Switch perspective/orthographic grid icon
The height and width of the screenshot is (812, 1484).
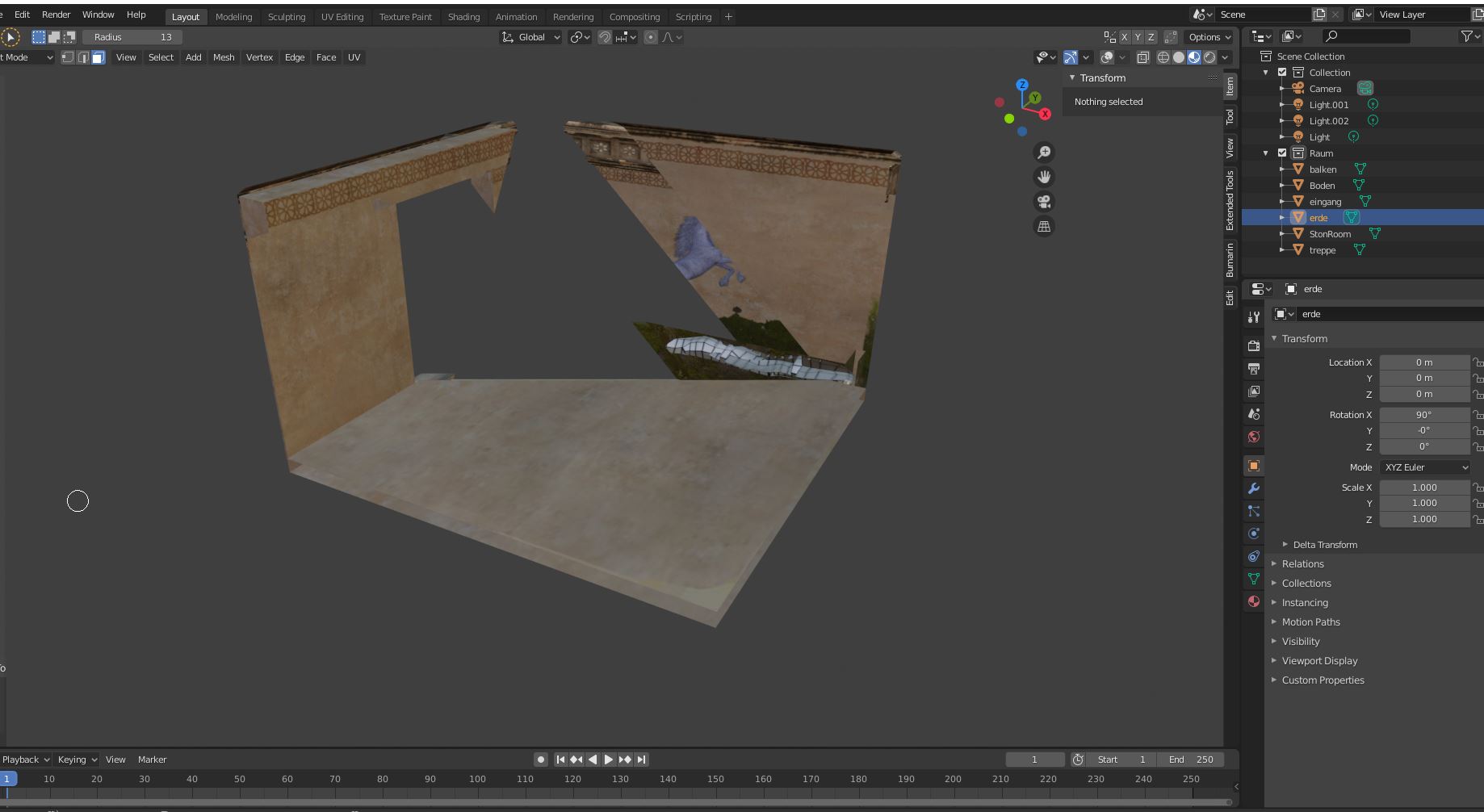pyautogui.click(x=1044, y=227)
